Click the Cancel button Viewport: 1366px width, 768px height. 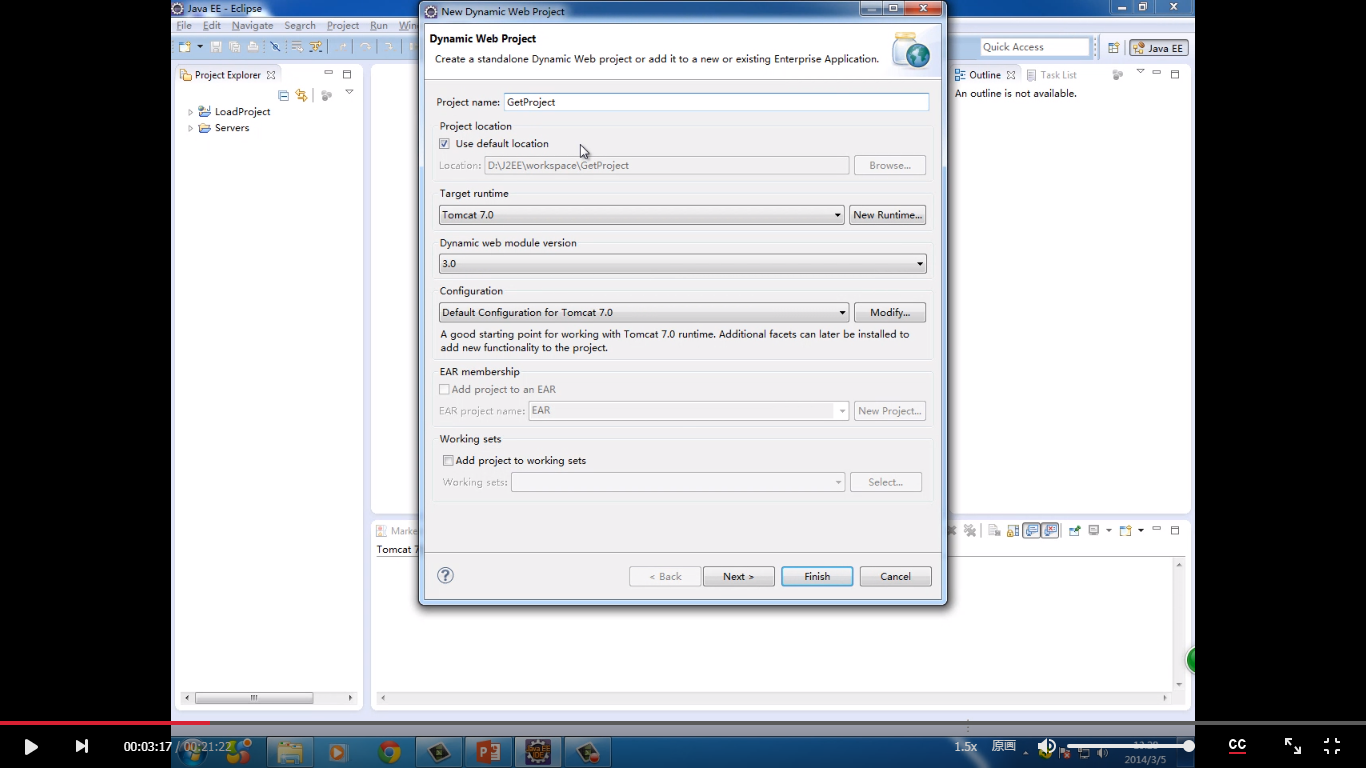click(895, 577)
